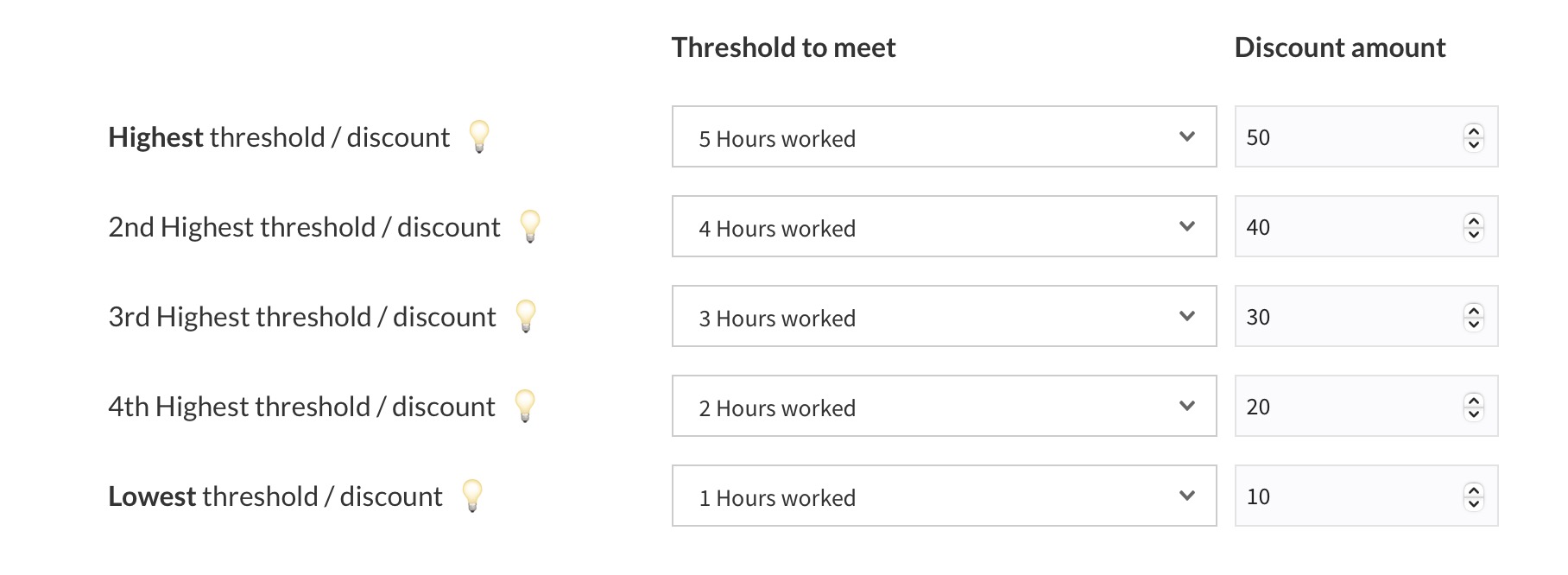The image size is (1568, 575).
Task: Click lightbulb hint beside 3rd Highest threshold
Action: 526,316
